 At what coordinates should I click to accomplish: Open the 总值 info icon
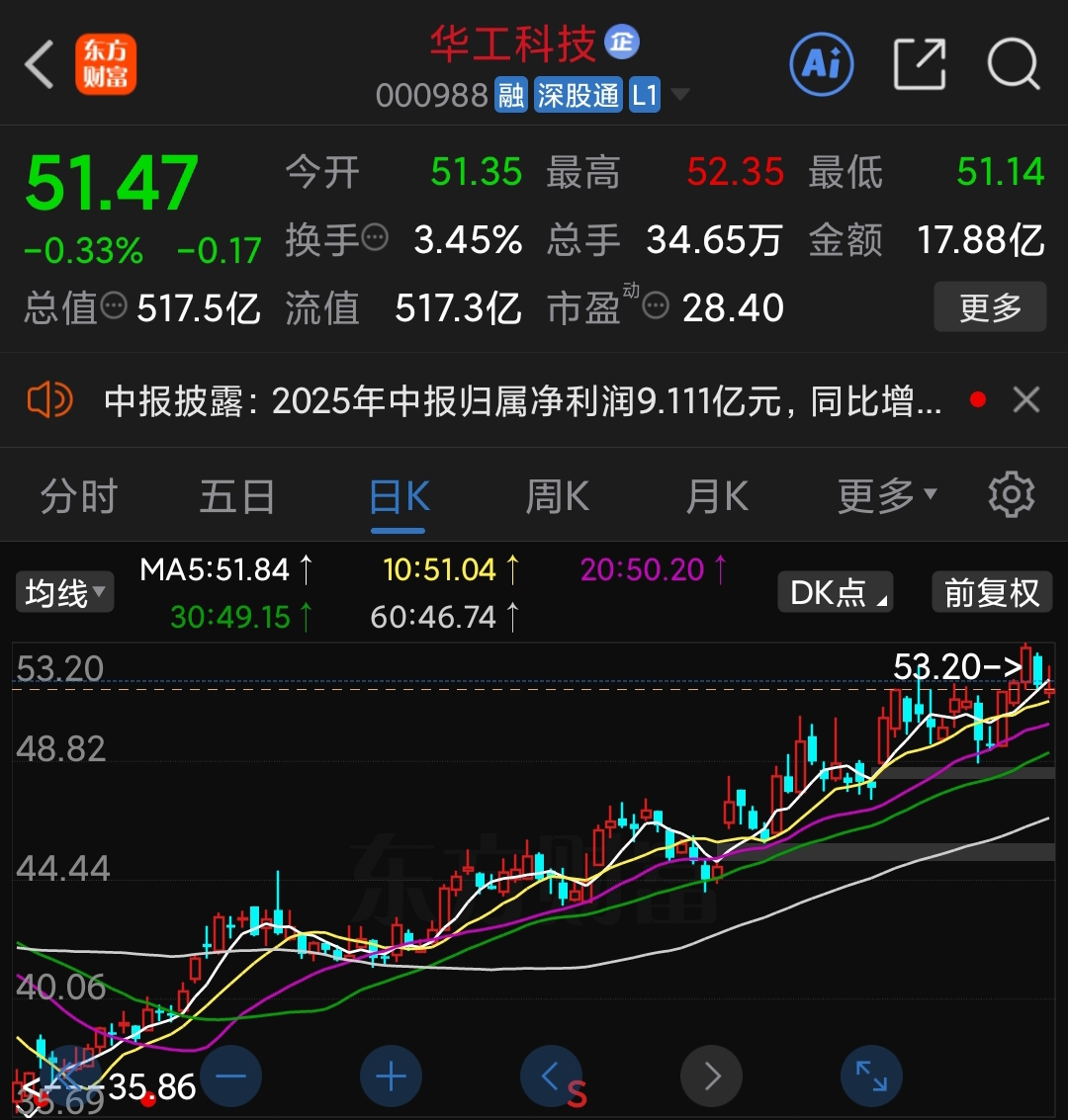[114, 306]
